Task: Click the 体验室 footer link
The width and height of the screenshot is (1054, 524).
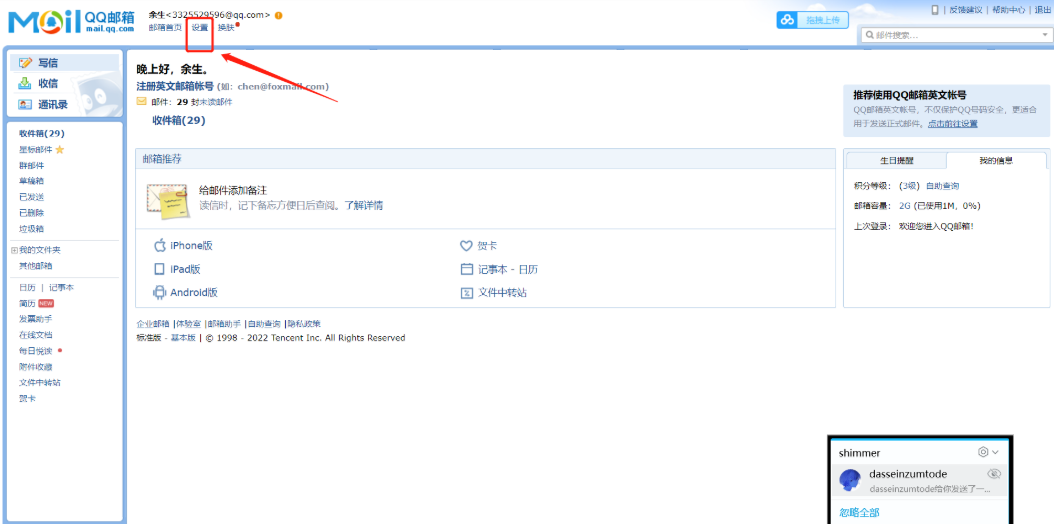Action: point(188,324)
